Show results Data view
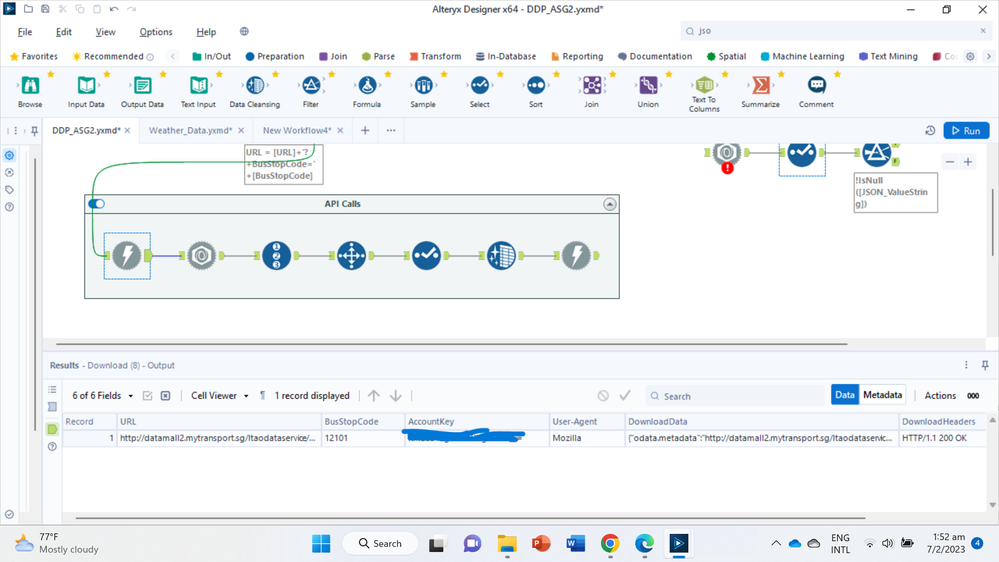999x562 pixels. pyautogui.click(x=845, y=395)
